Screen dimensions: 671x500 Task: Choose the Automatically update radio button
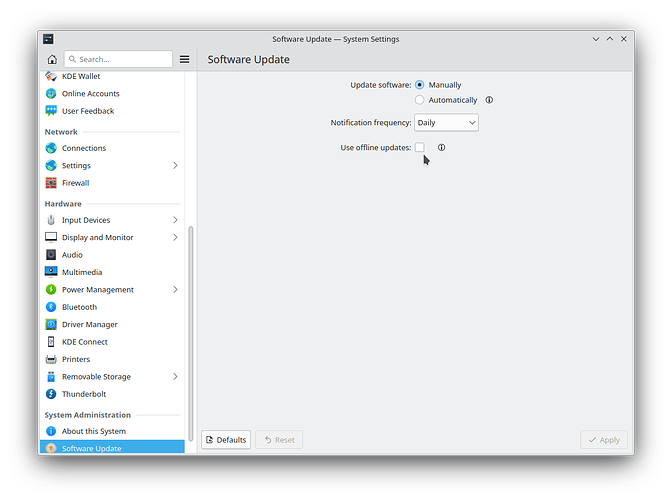coord(420,100)
